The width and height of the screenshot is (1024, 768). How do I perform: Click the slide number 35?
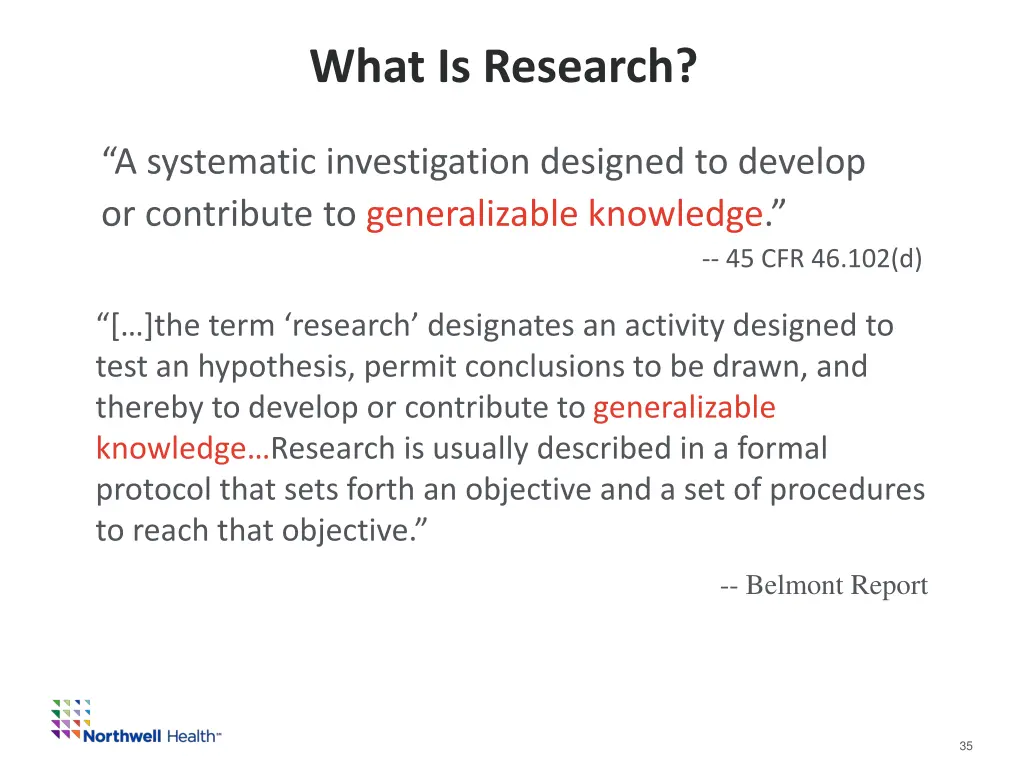click(966, 745)
